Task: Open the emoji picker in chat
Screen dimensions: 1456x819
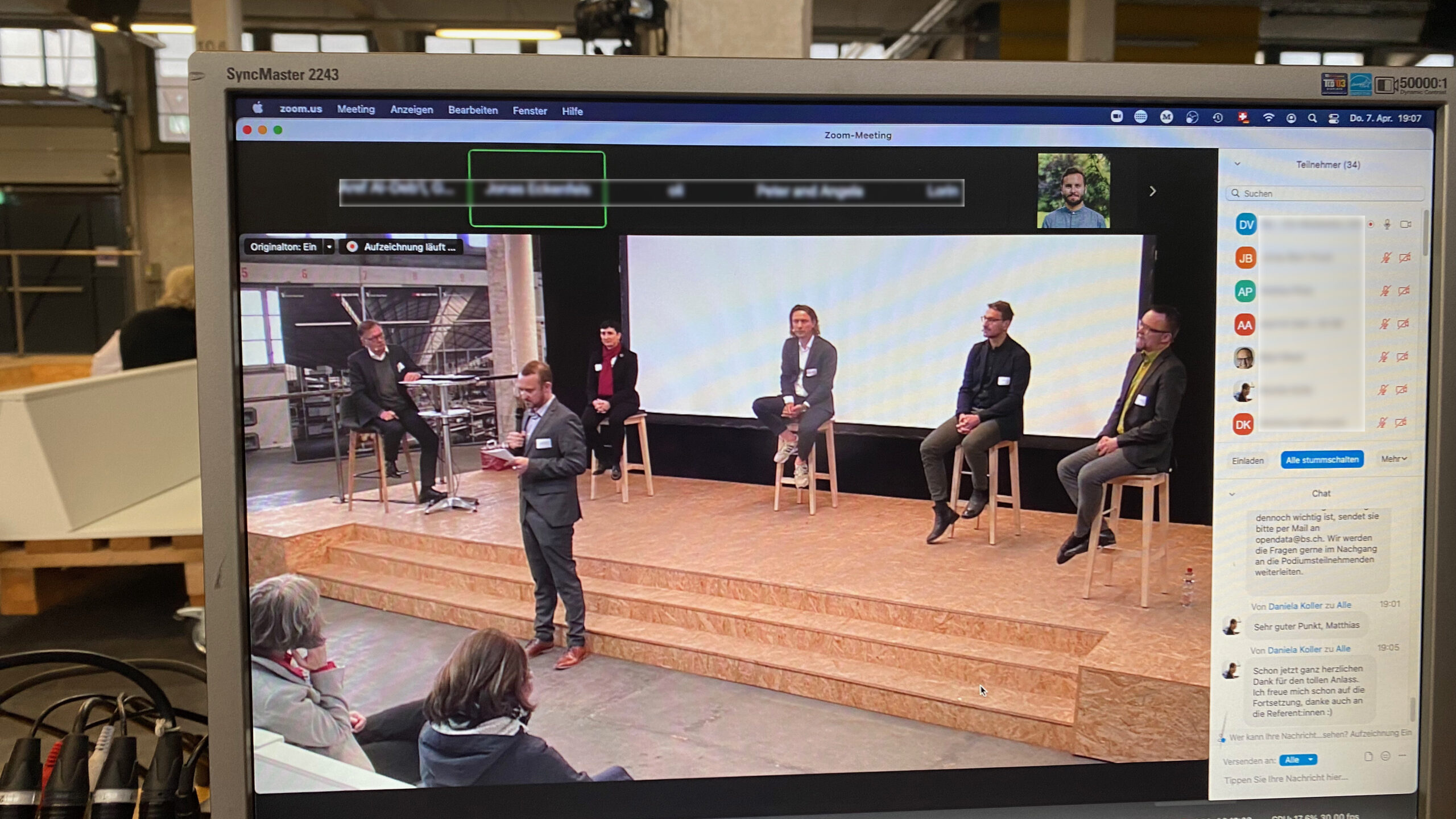Action: click(x=1385, y=756)
